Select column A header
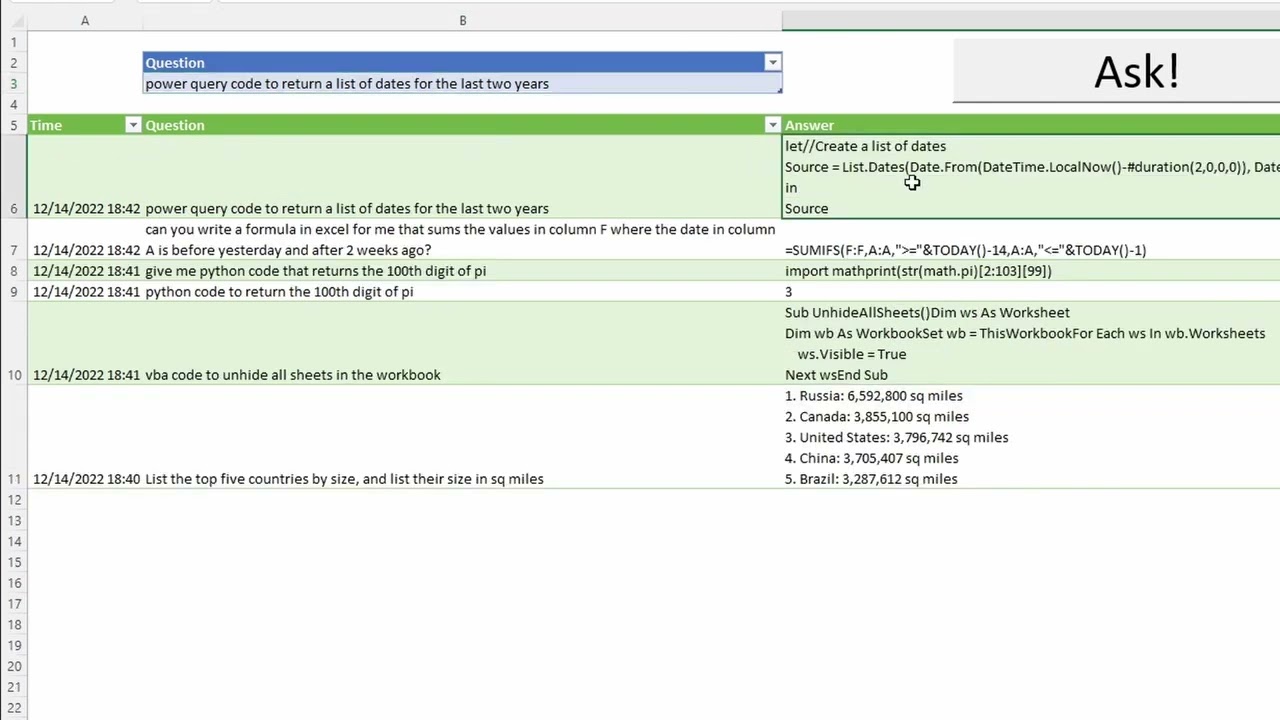Viewport: 1280px width, 720px height. (85, 20)
